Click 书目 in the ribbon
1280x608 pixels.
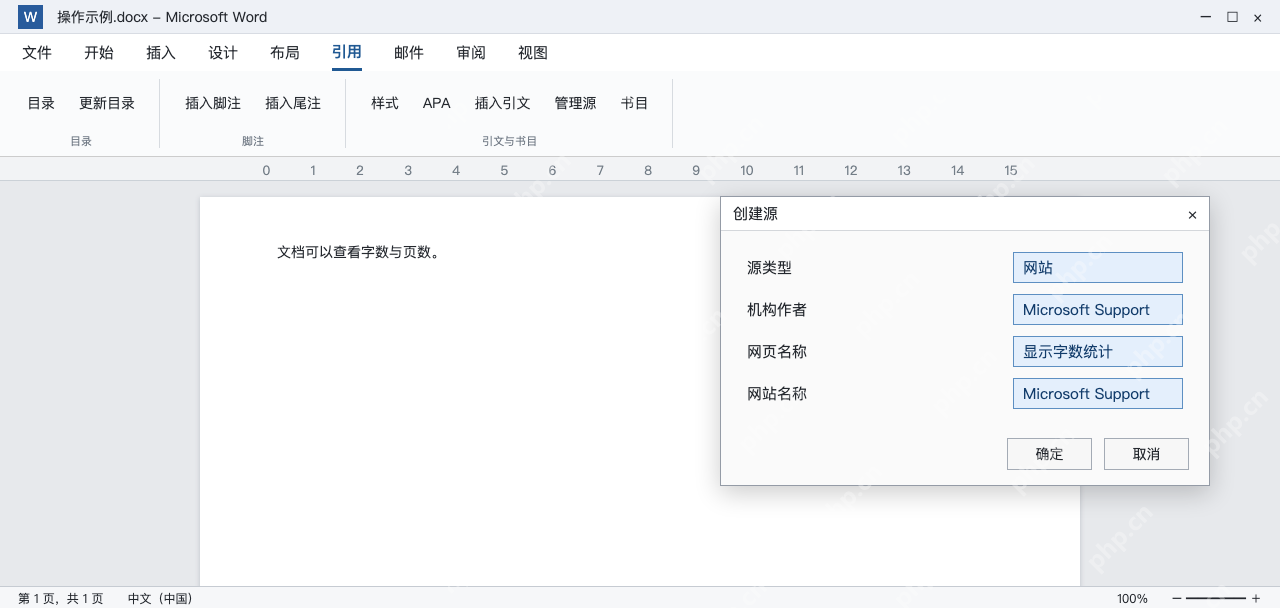point(635,103)
